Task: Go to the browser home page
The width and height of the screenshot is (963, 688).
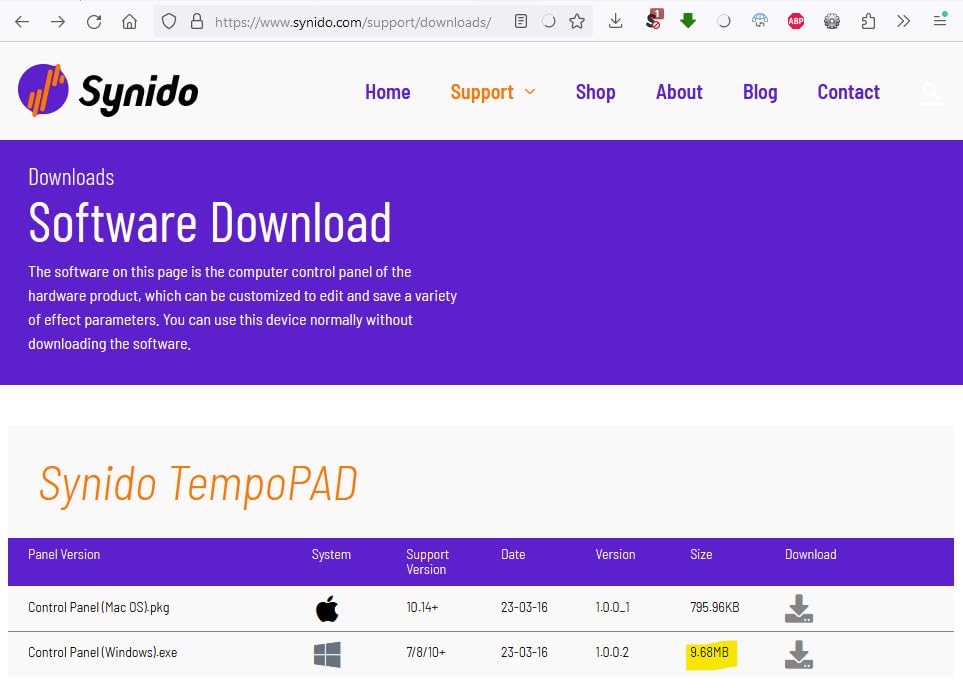Action: 129,21
